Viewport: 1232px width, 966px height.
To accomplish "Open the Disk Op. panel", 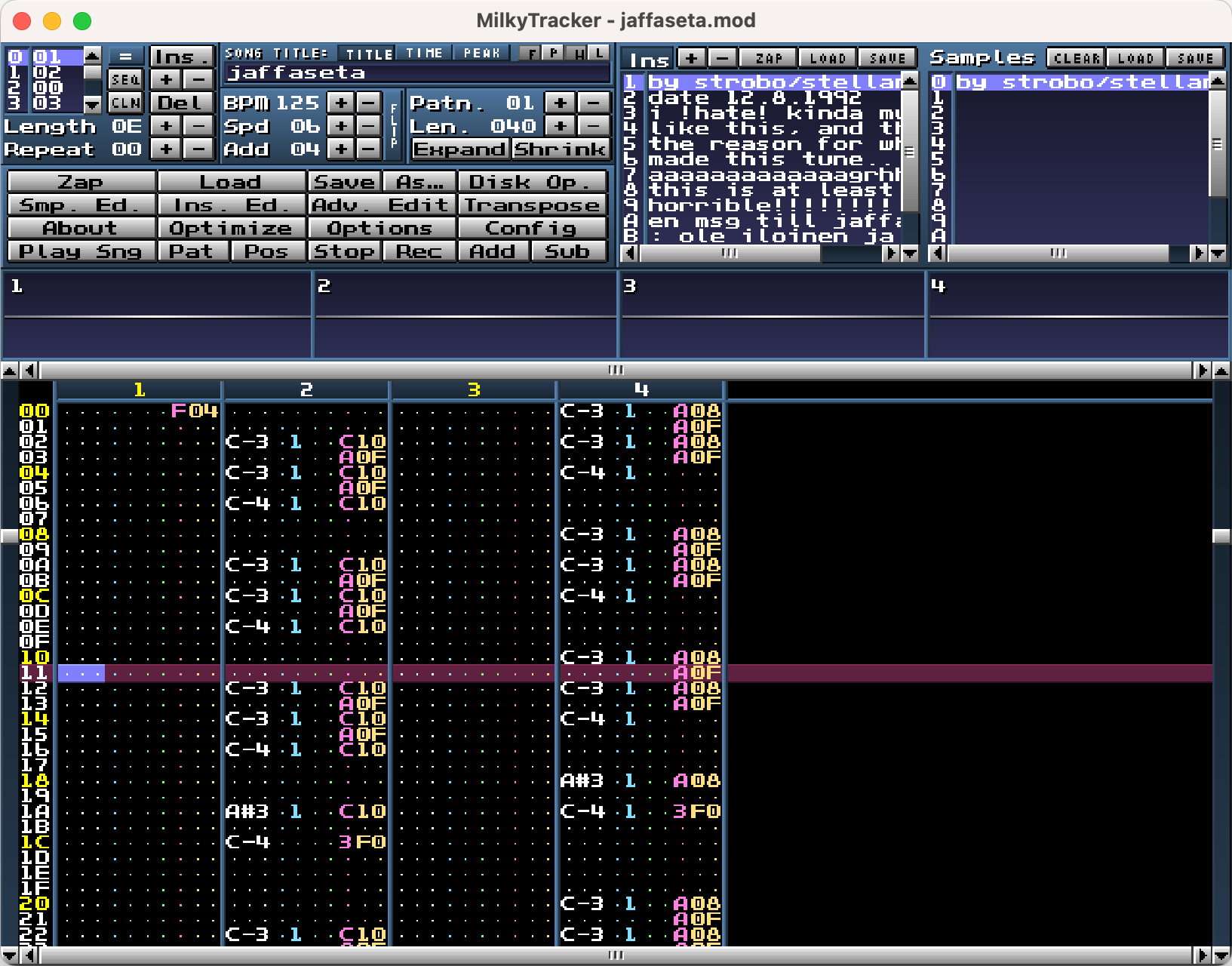I will pyautogui.click(x=532, y=182).
